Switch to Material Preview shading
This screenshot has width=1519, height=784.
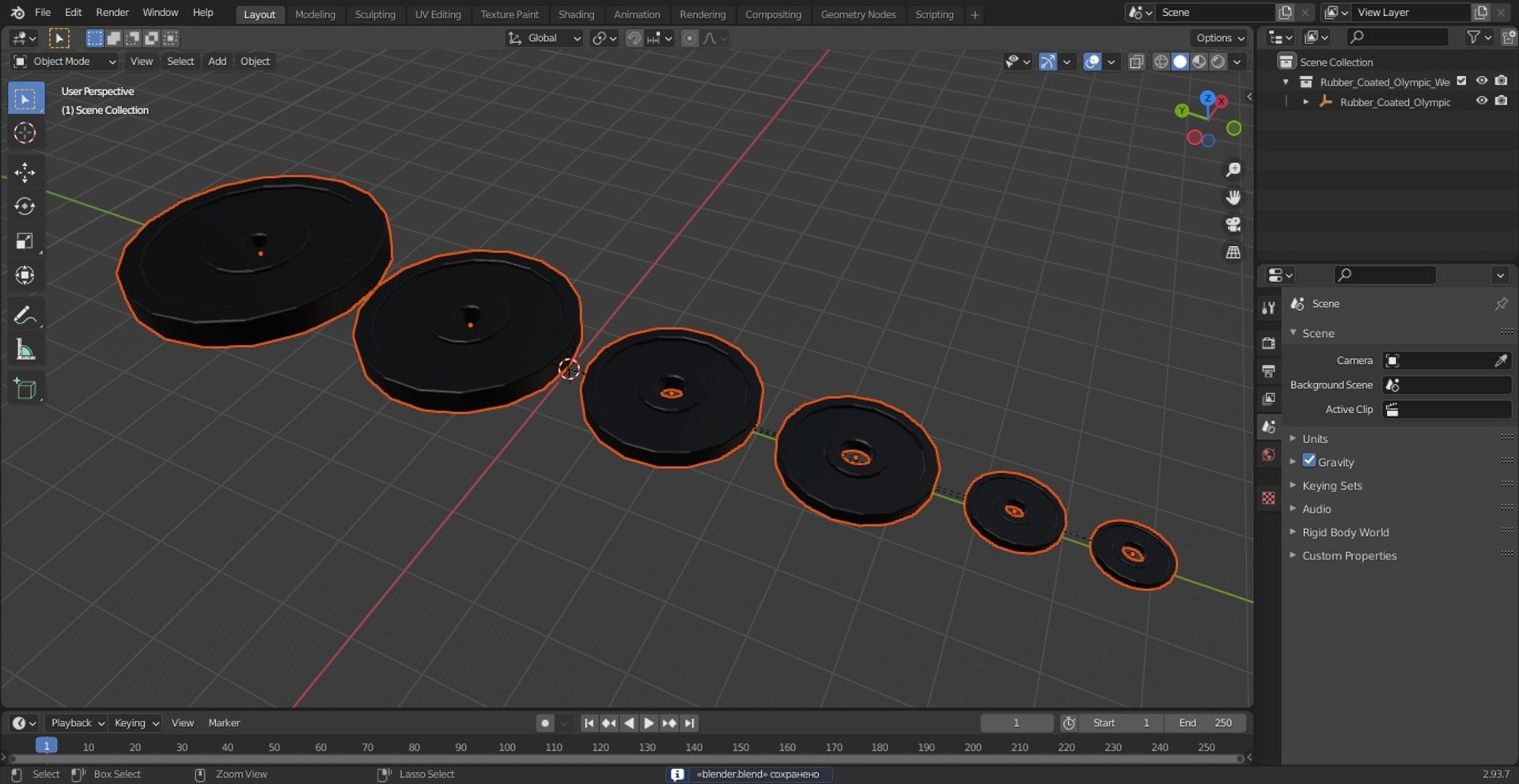coord(1199,62)
